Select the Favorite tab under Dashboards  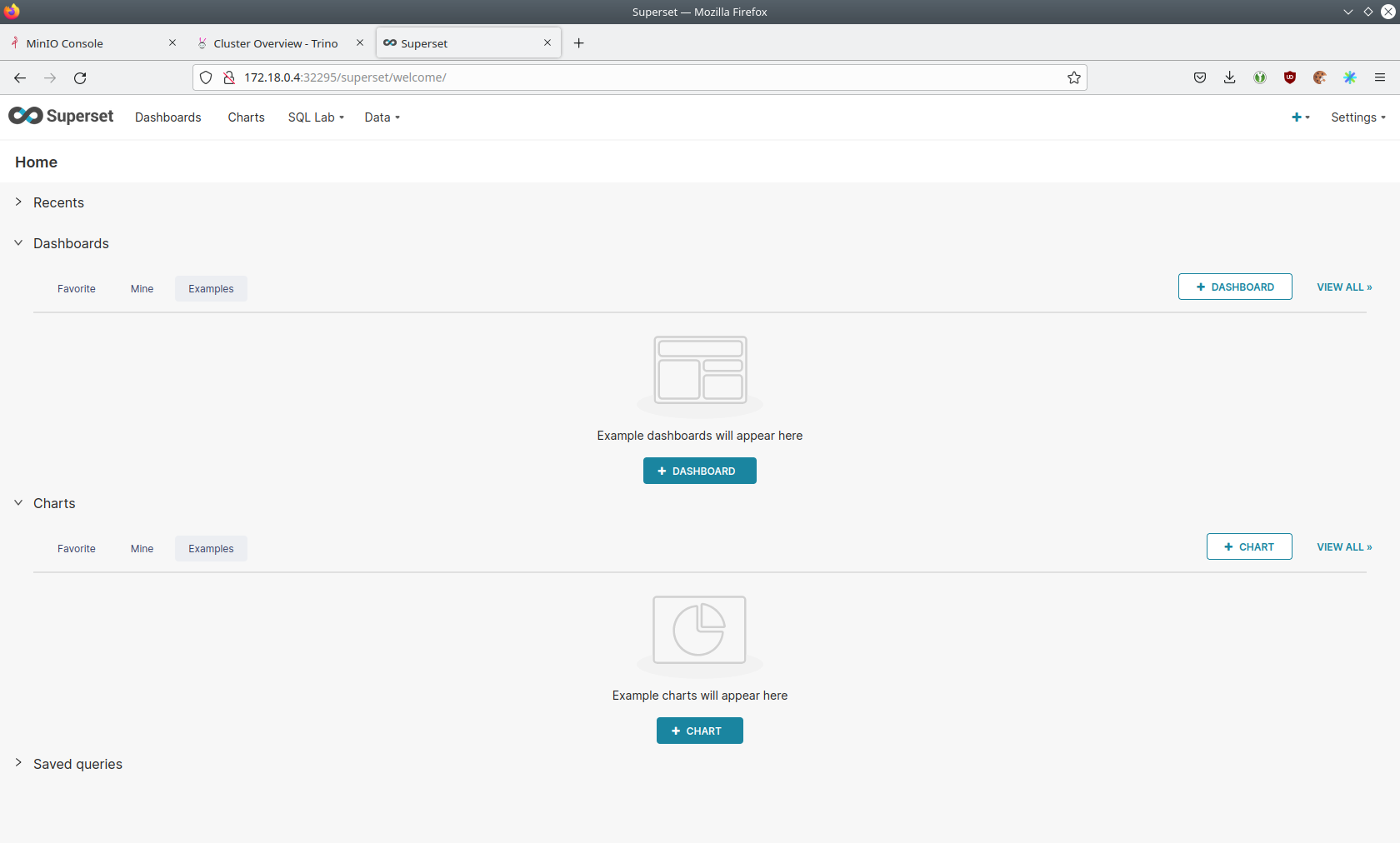tap(77, 289)
